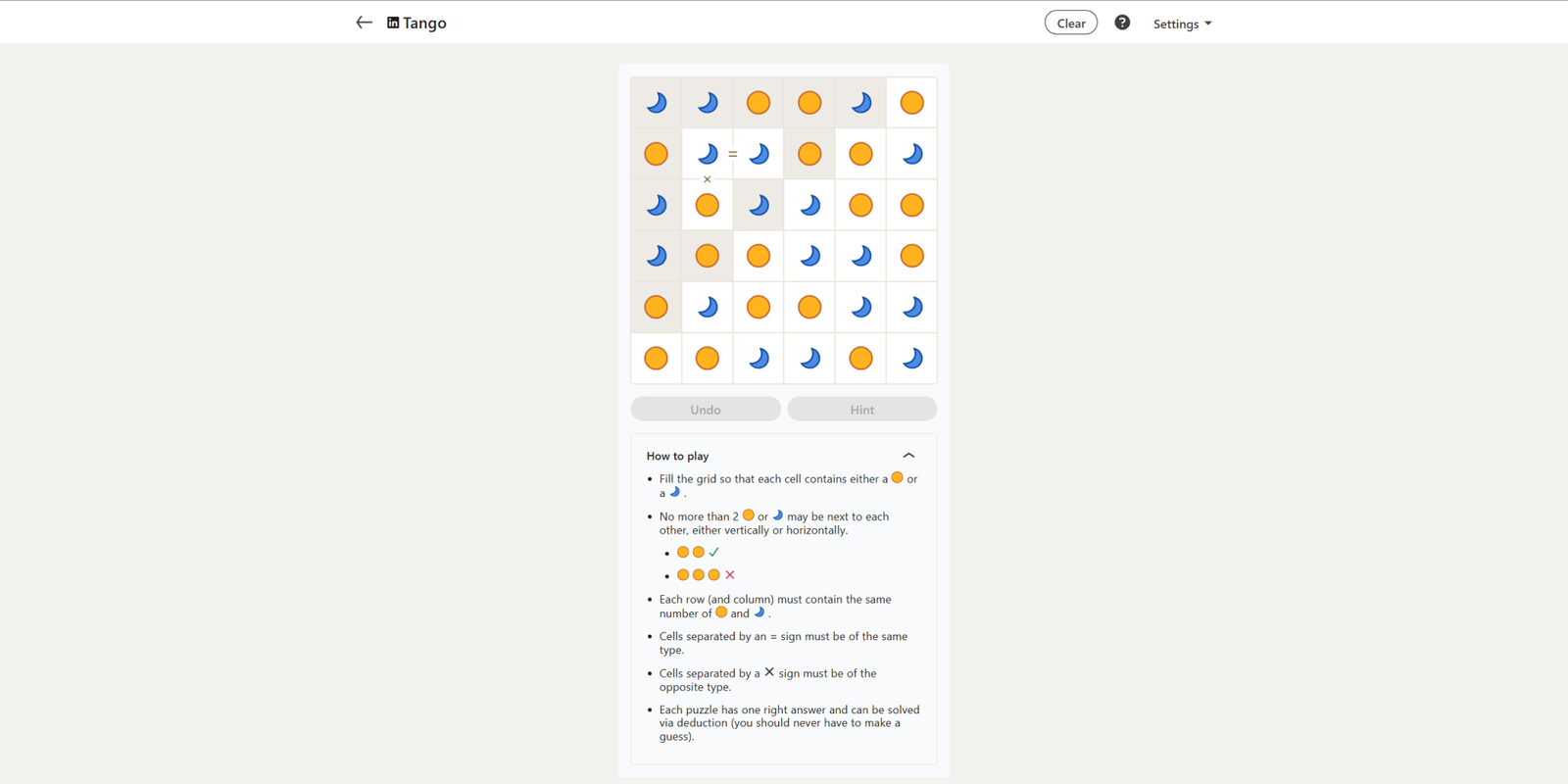The image size is (1568, 784).
Task: Click the LinkedIn logo beside Tango title
Action: pos(393,23)
